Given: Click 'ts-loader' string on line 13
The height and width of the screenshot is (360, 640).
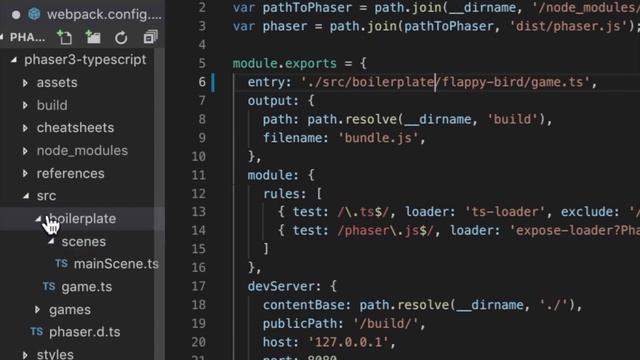Looking at the screenshot, I should (505, 212).
